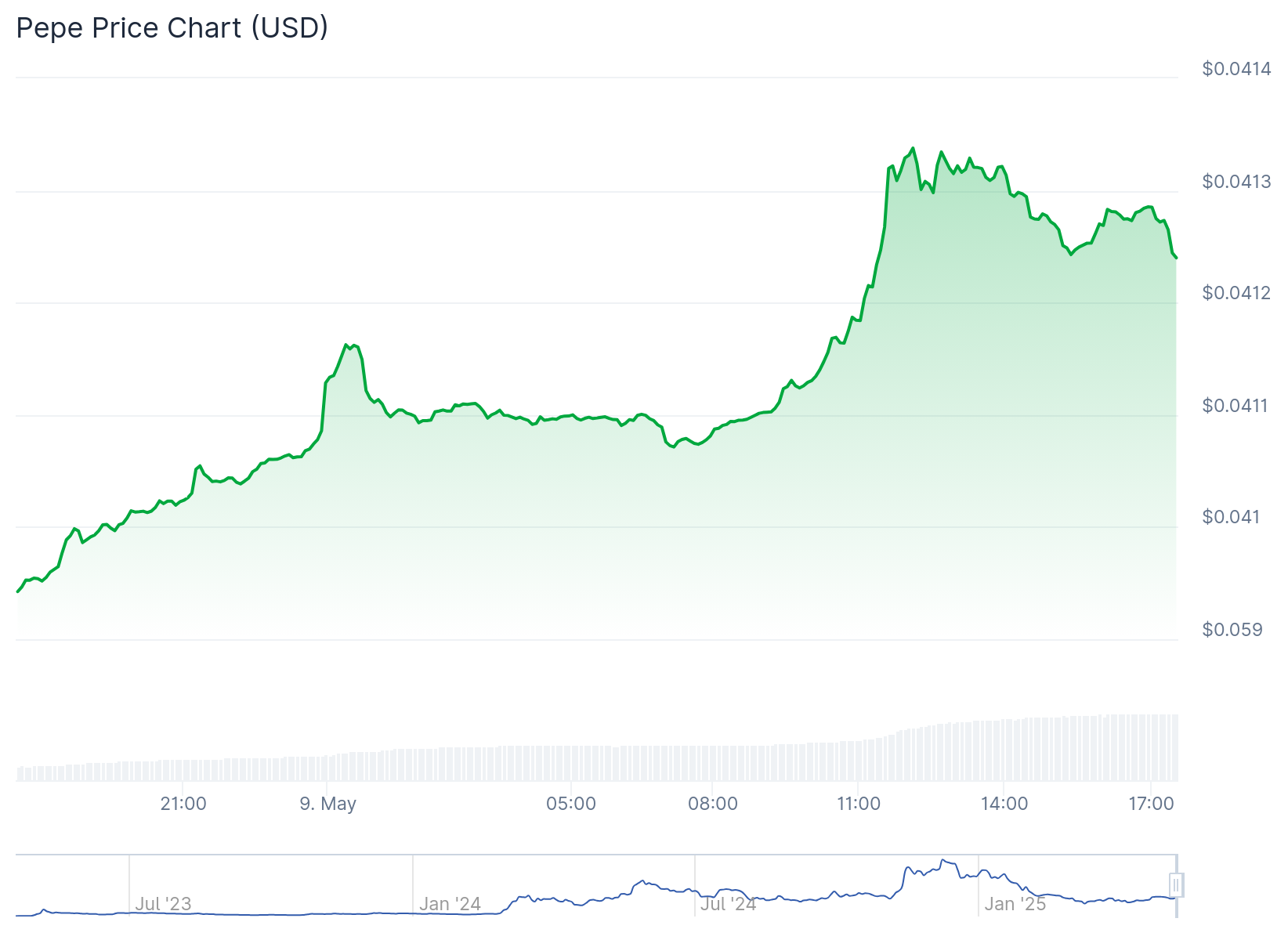Click the 9. May date label
The image size is (1288, 940).
[327, 804]
